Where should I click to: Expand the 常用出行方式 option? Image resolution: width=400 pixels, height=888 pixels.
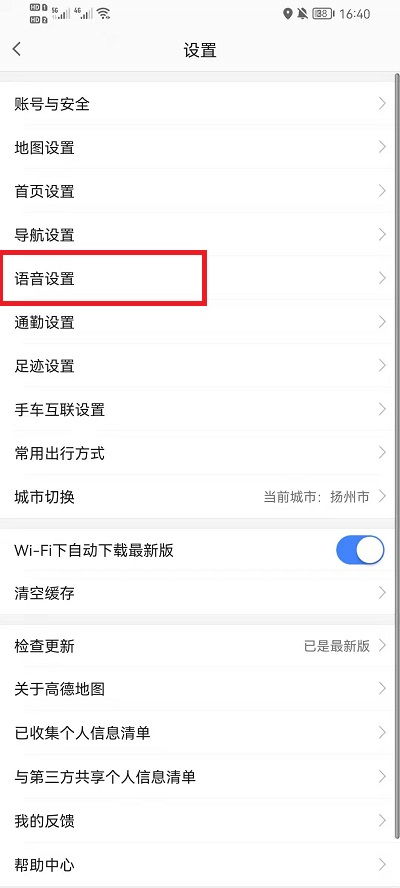(197, 453)
